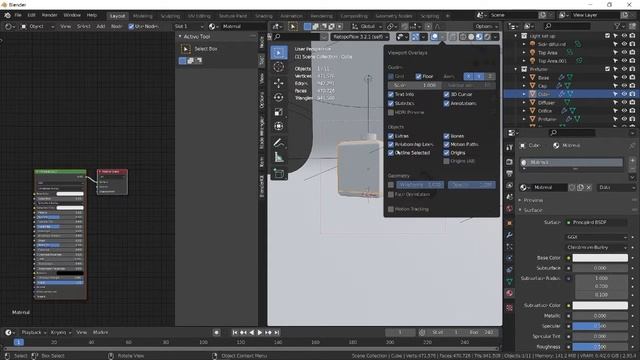Screen dimensions: 640x360
Task: Open the Viewport Overlays dropdown arrow
Action: pos(443,37)
